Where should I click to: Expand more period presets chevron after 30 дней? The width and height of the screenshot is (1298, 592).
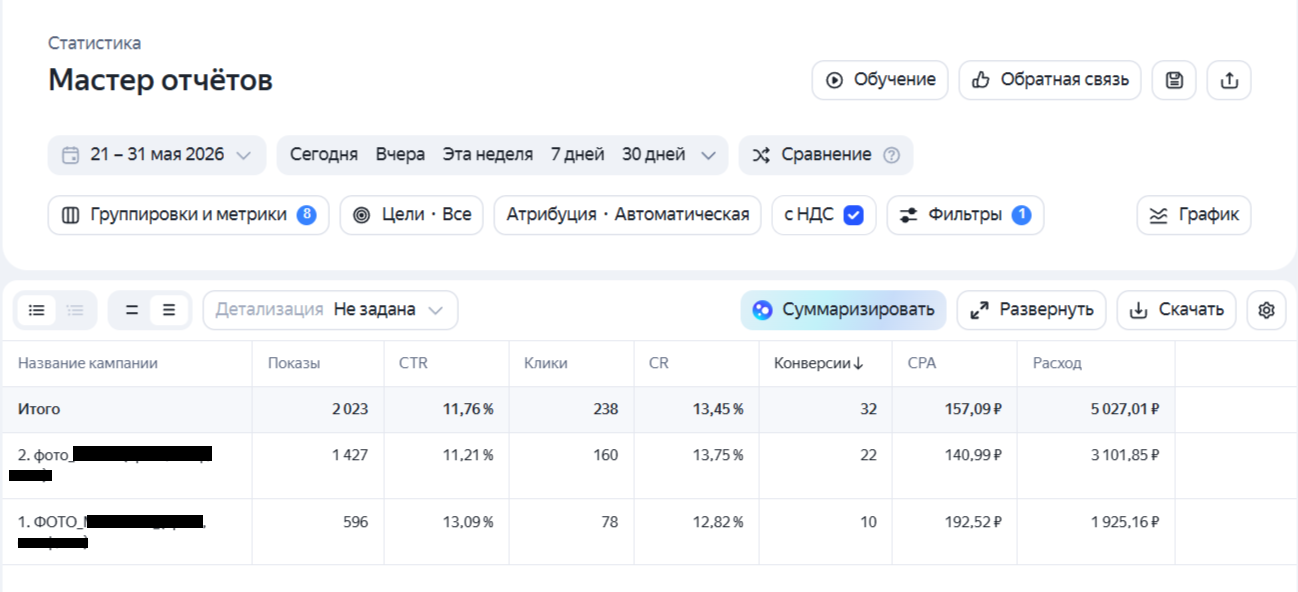(x=708, y=155)
